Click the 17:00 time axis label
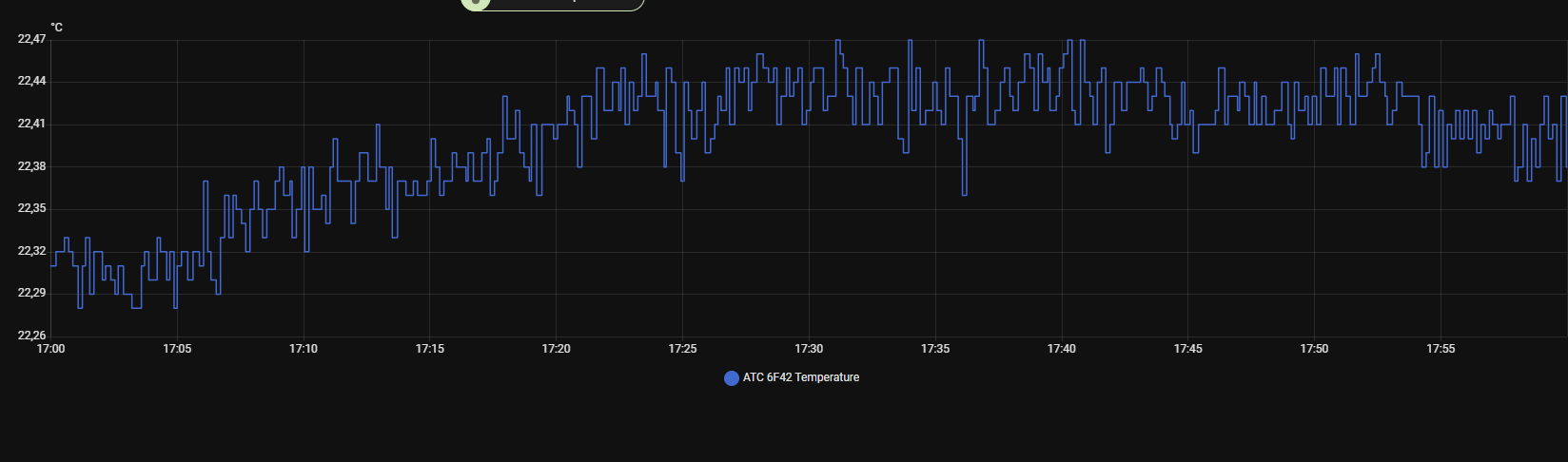This screenshot has height=462, width=1568. click(x=50, y=349)
